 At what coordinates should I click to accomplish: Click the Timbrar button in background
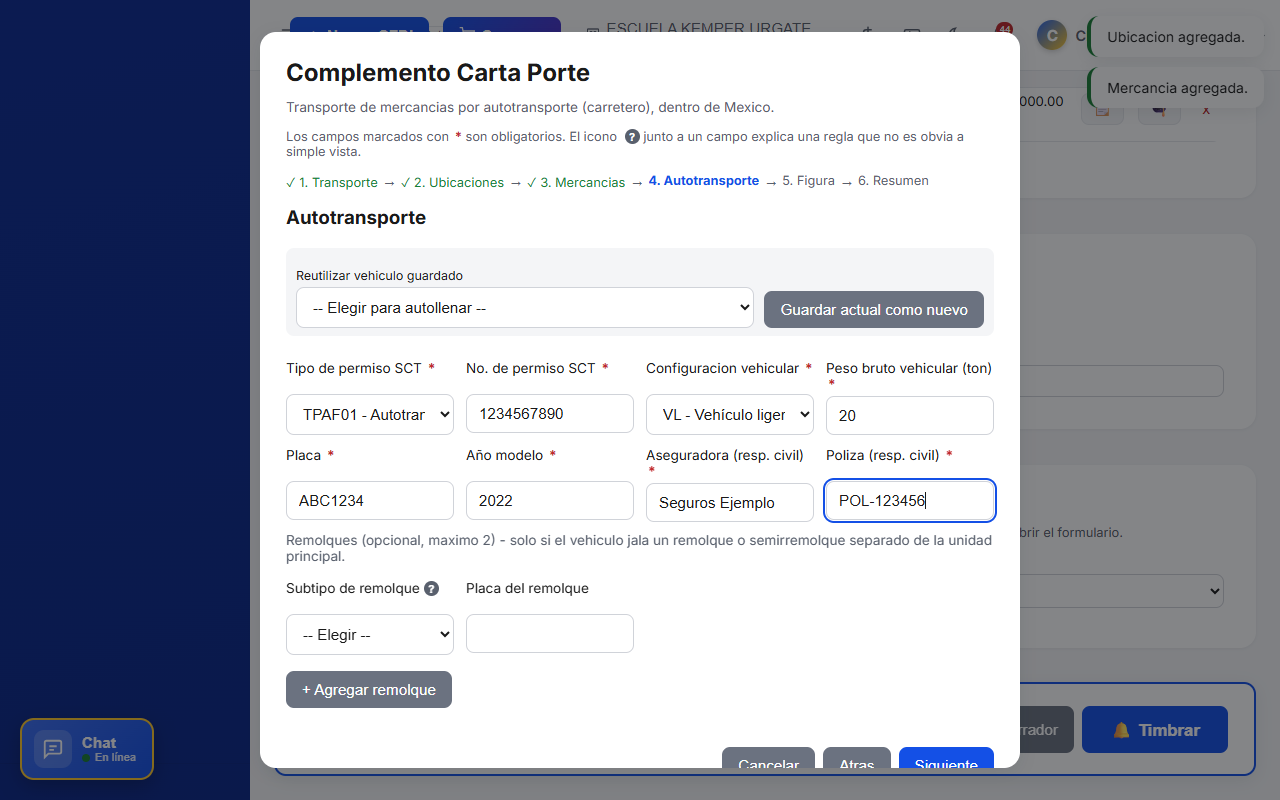(1155, 730)
